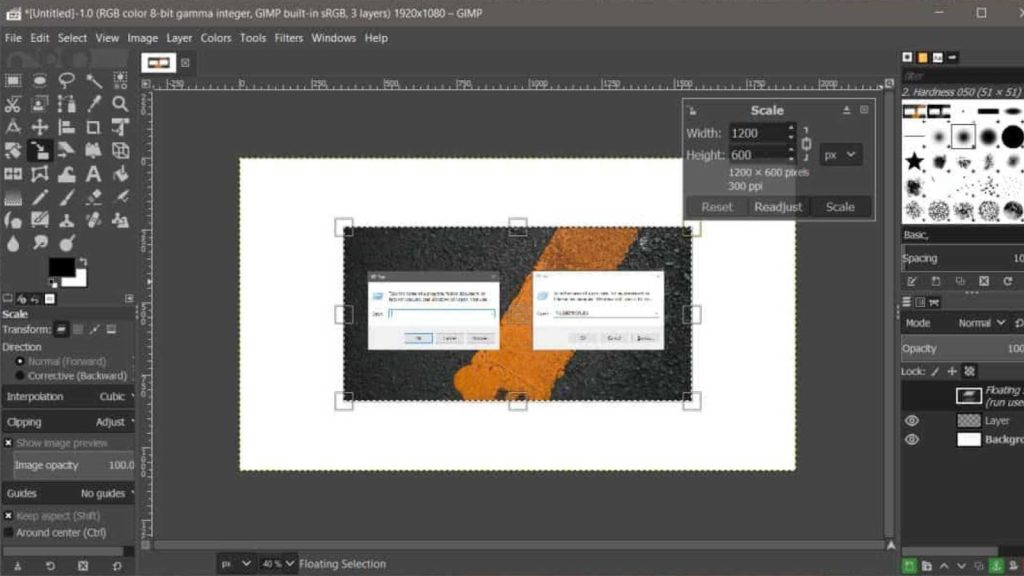Hide the Background layer using eye icon
The height and width of the screenshot is (576, 1024).
pos(911,439)
